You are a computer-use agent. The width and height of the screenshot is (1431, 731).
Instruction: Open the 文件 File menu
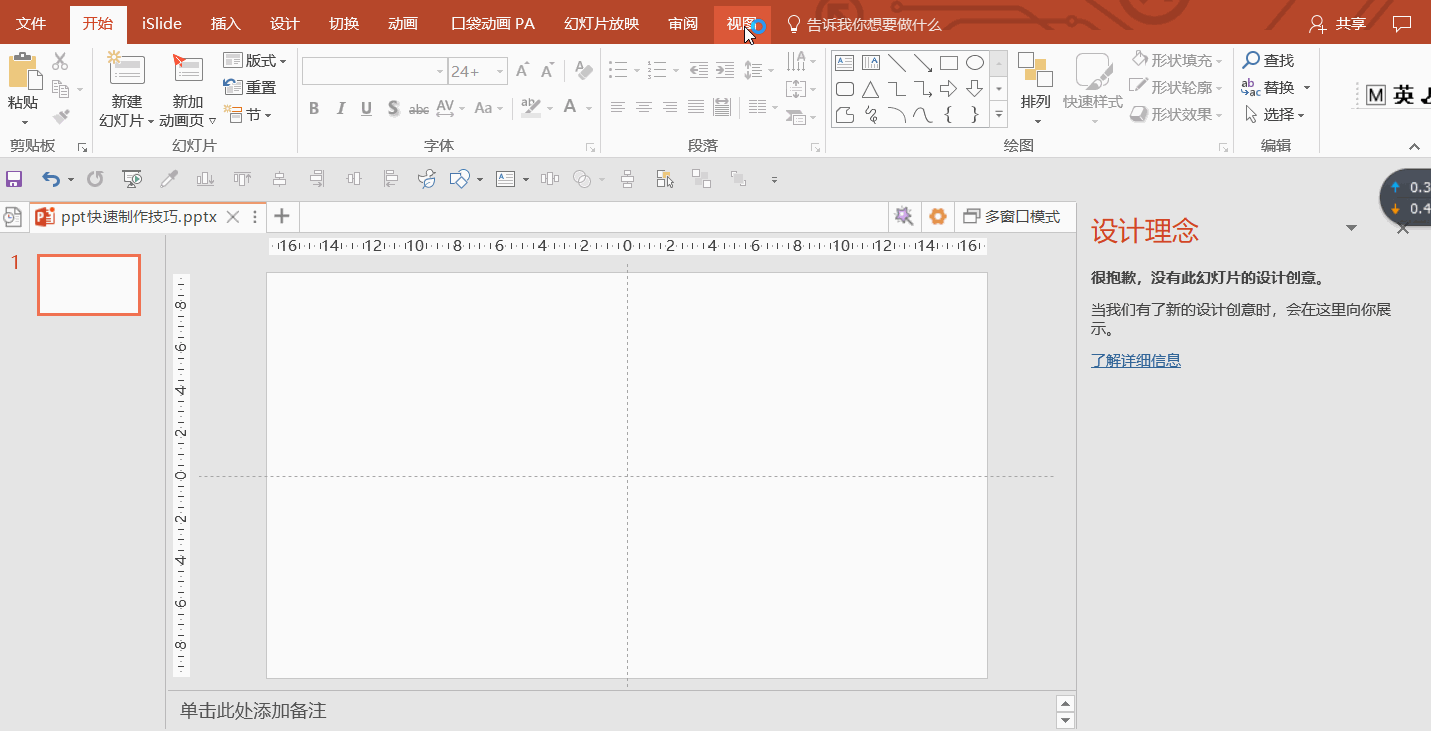31,23
